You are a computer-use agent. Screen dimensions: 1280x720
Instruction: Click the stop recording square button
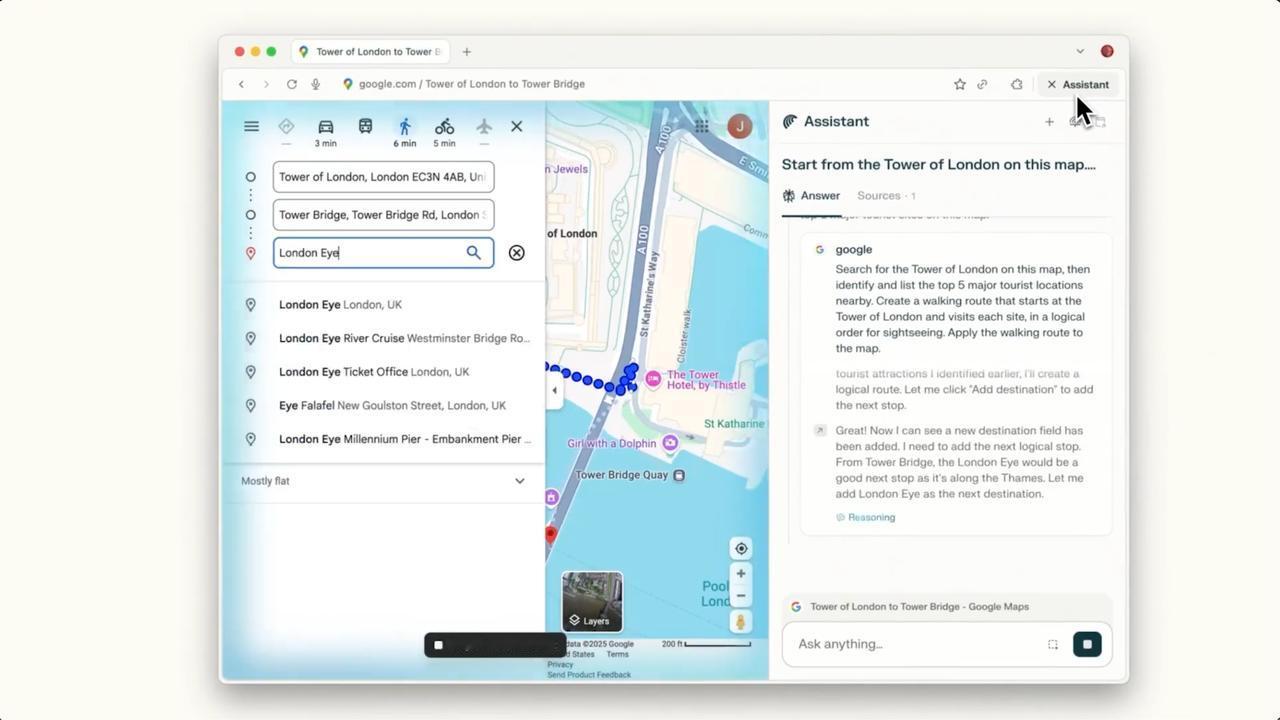coord(438,645)
